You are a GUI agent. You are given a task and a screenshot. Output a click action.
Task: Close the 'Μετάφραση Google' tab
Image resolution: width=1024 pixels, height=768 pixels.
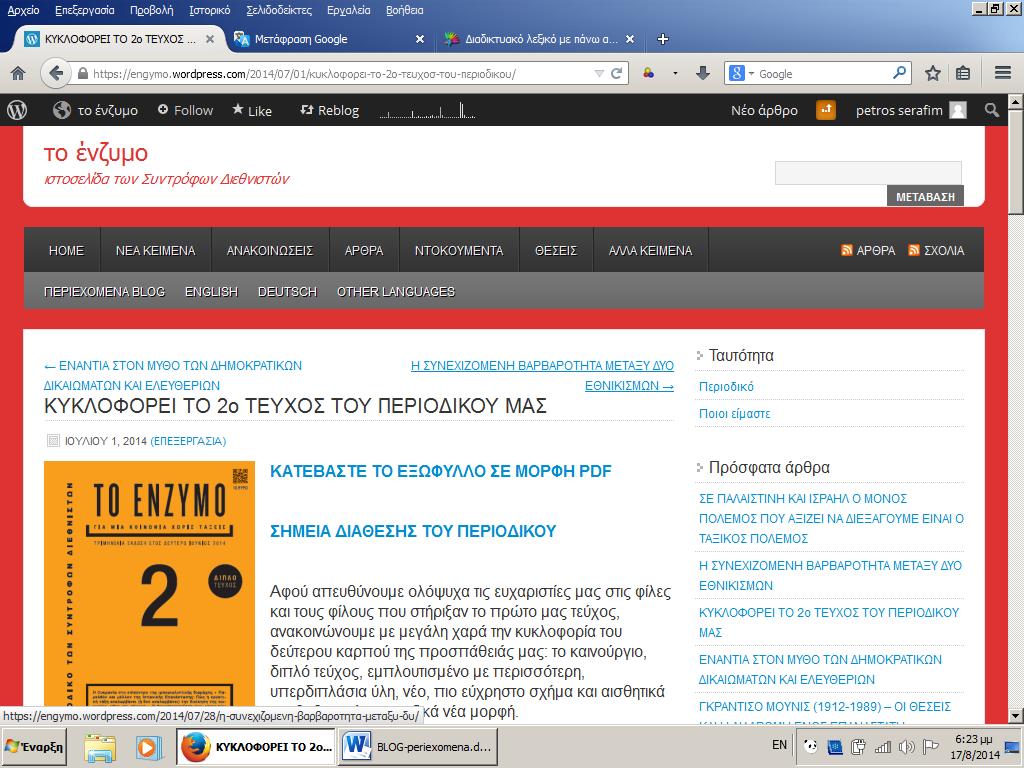(420, 39)
